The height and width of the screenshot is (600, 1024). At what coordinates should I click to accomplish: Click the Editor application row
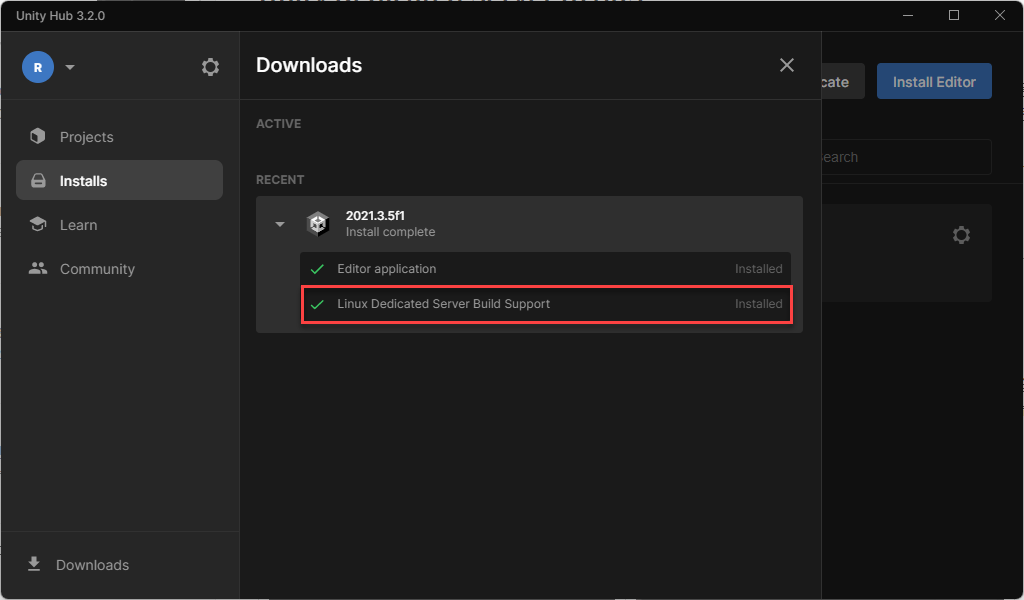(x=545, y=268)
